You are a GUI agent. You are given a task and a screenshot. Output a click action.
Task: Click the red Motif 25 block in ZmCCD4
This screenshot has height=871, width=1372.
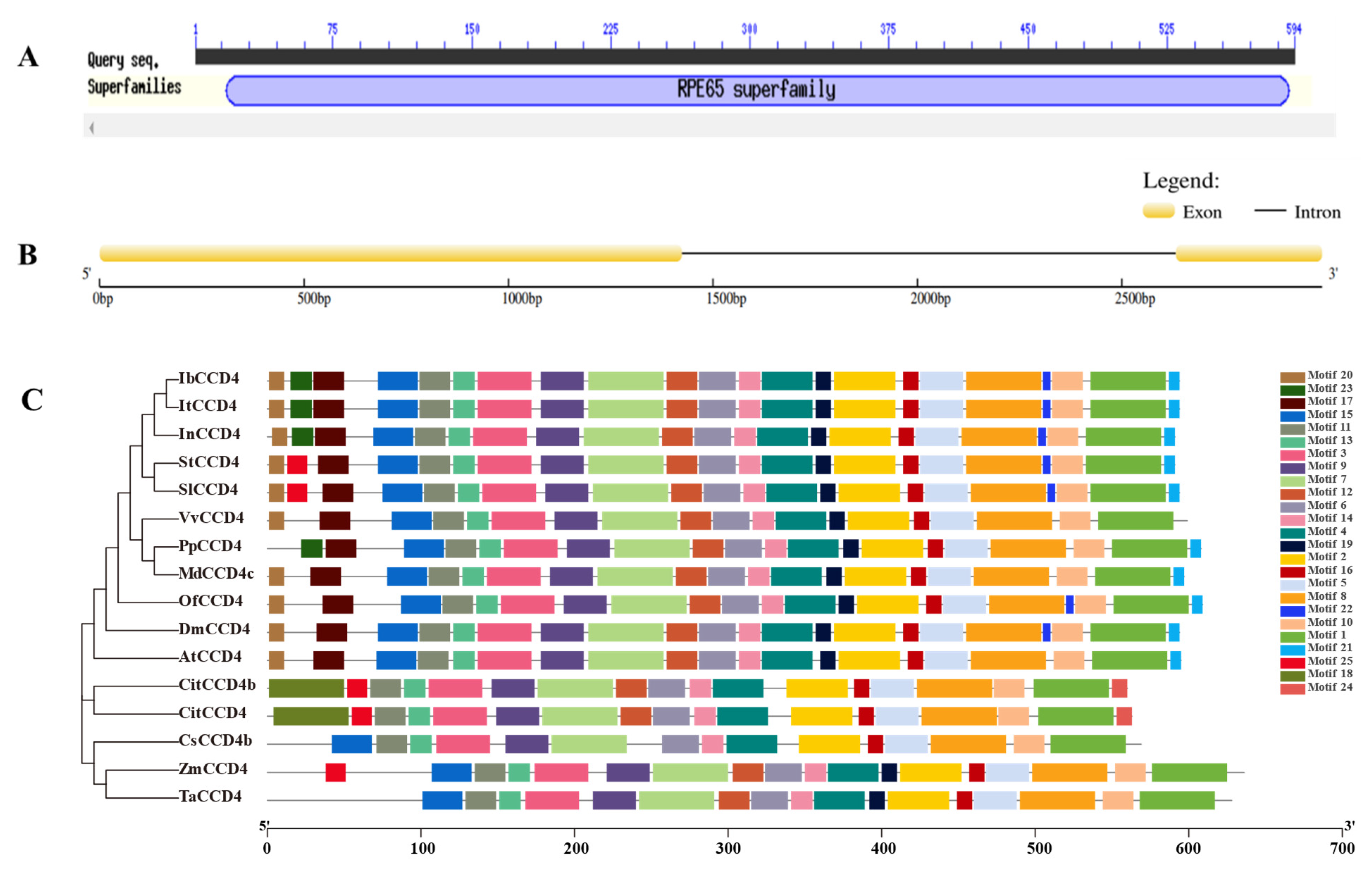335,772
